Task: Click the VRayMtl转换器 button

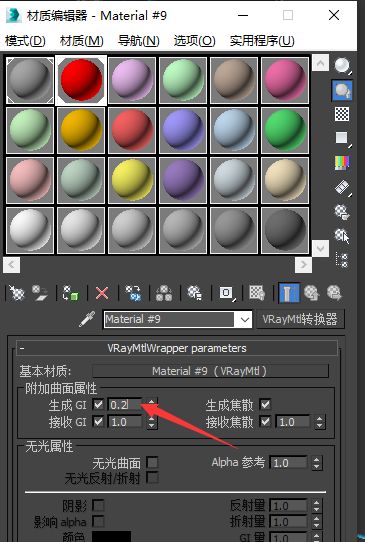Action: click(300, 319)
